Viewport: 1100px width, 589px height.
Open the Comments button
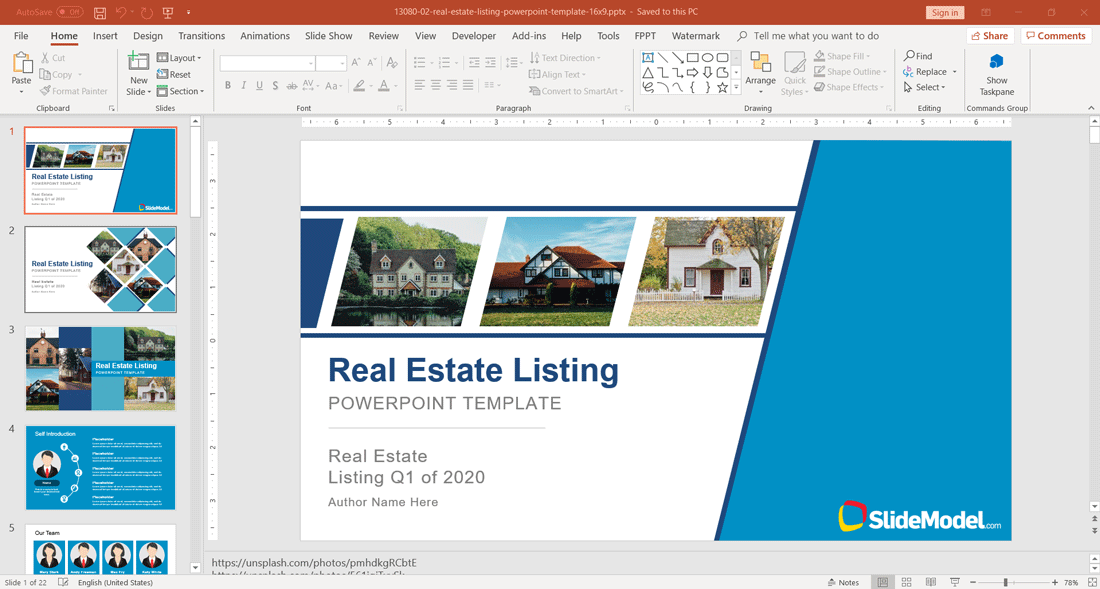coord(1057,36)
